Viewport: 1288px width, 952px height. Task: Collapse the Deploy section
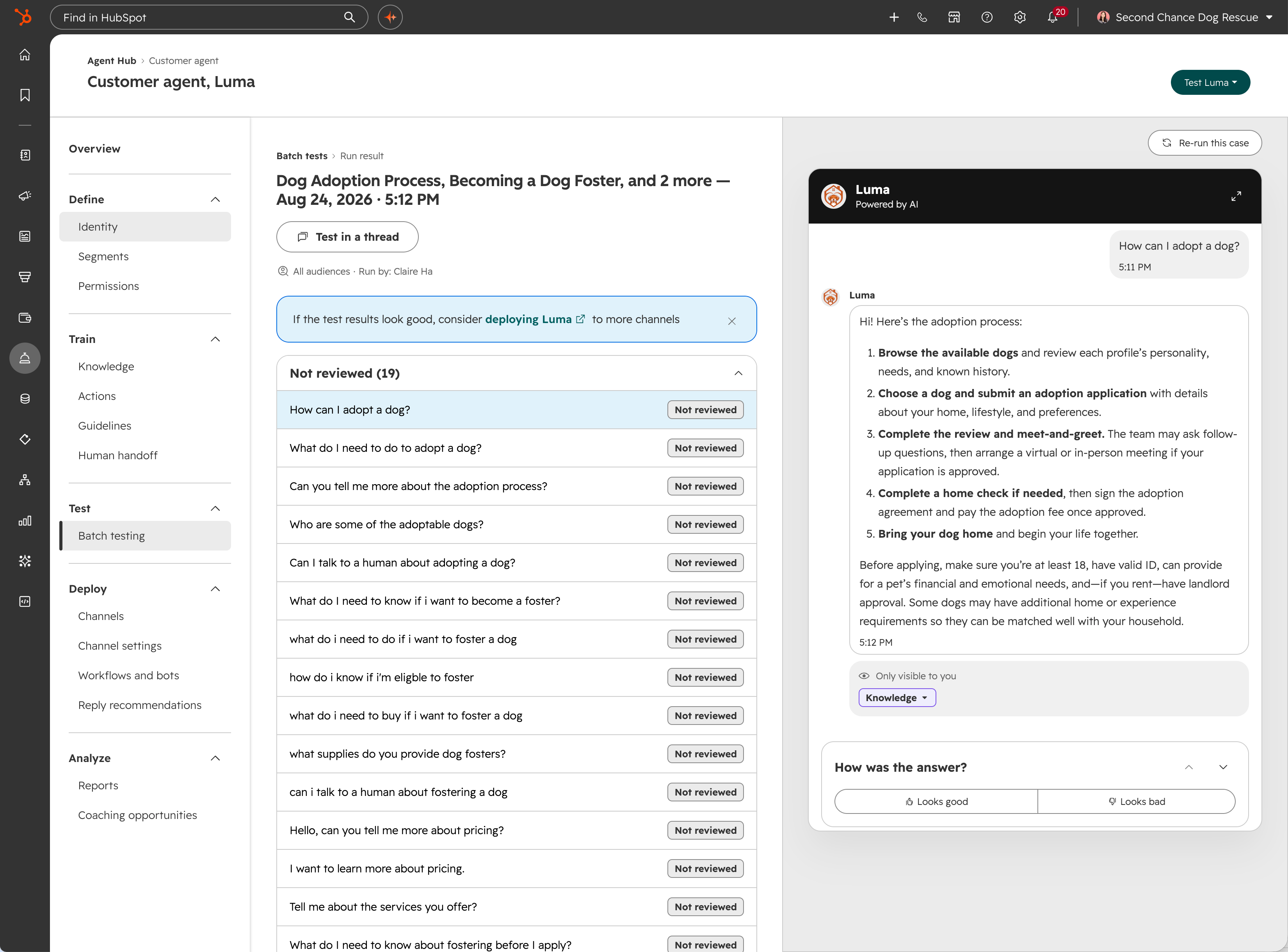(x=215, y=589)
